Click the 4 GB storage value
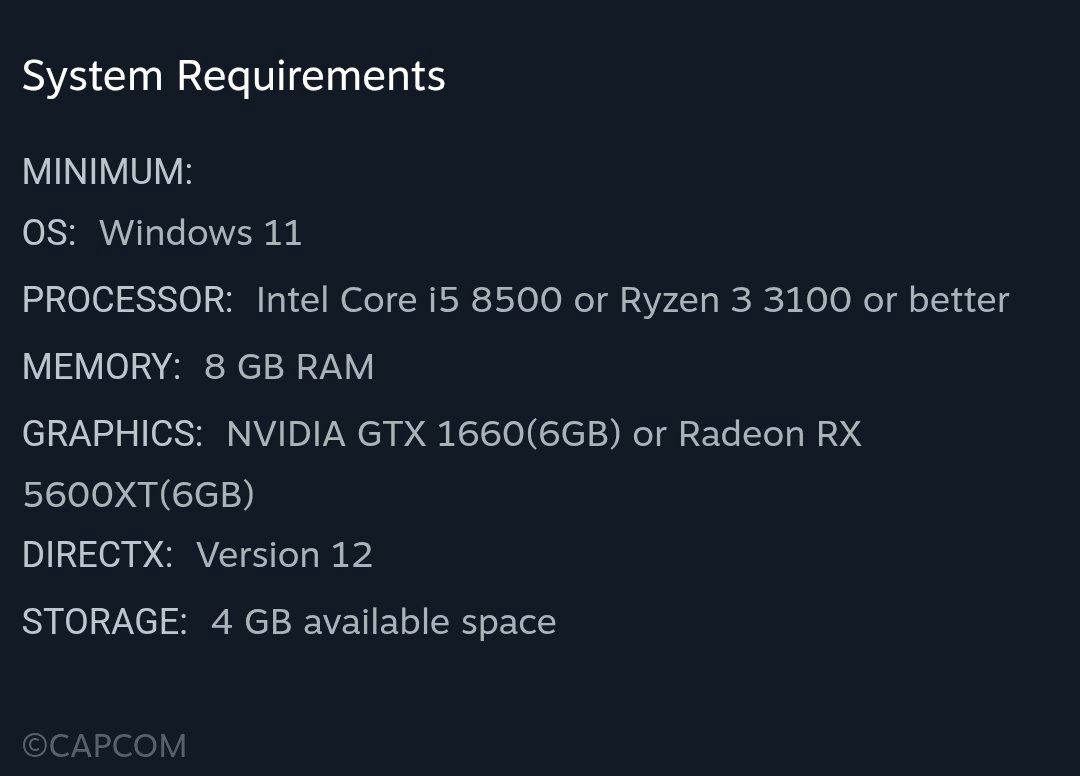Screen dimensions: 1080x776 251,622
